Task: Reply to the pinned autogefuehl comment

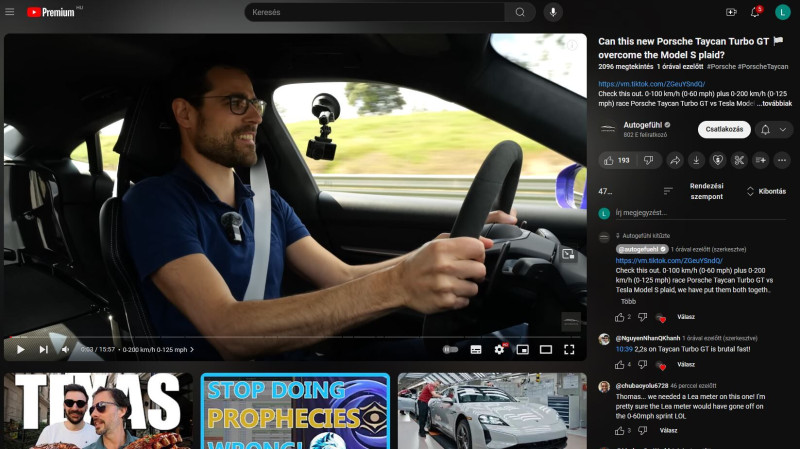Action: [686, 317]
